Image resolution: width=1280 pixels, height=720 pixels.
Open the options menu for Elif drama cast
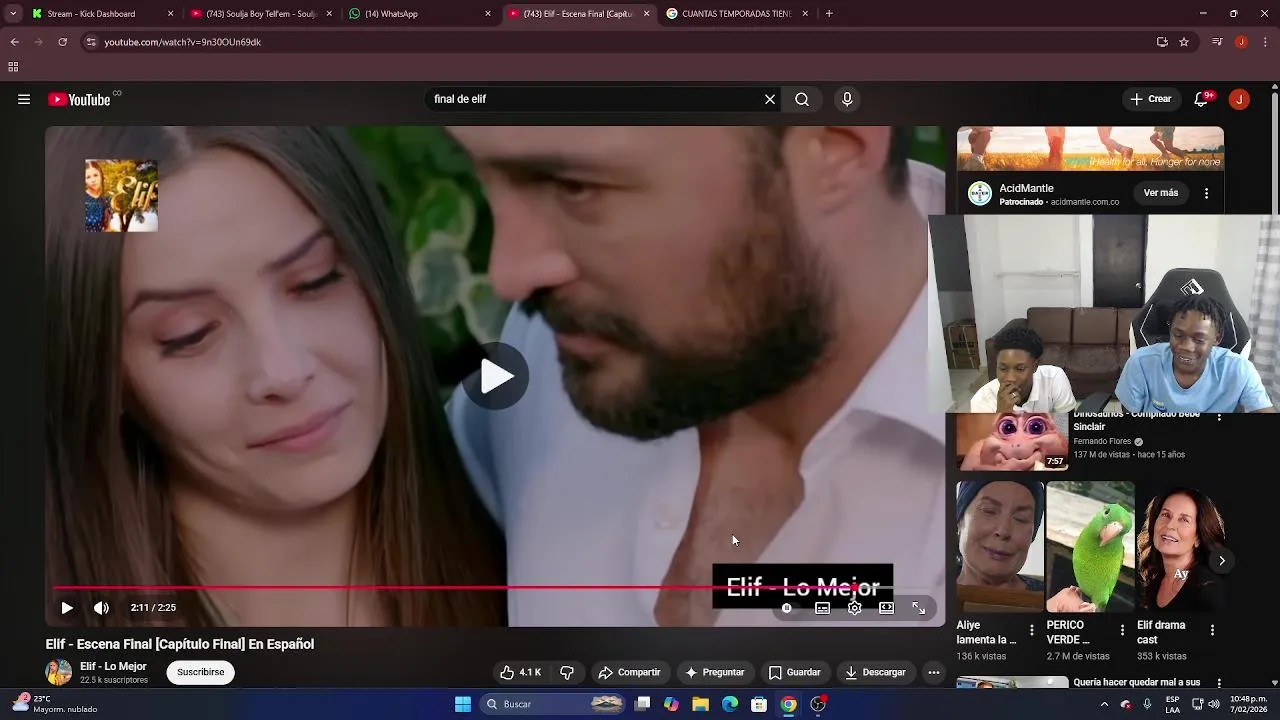pyautogui.click(x=1212, y=630)
